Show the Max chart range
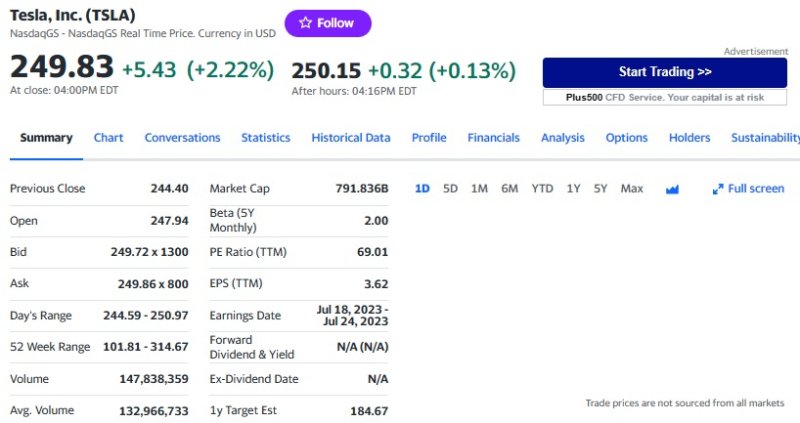 [x=631, y=189]
